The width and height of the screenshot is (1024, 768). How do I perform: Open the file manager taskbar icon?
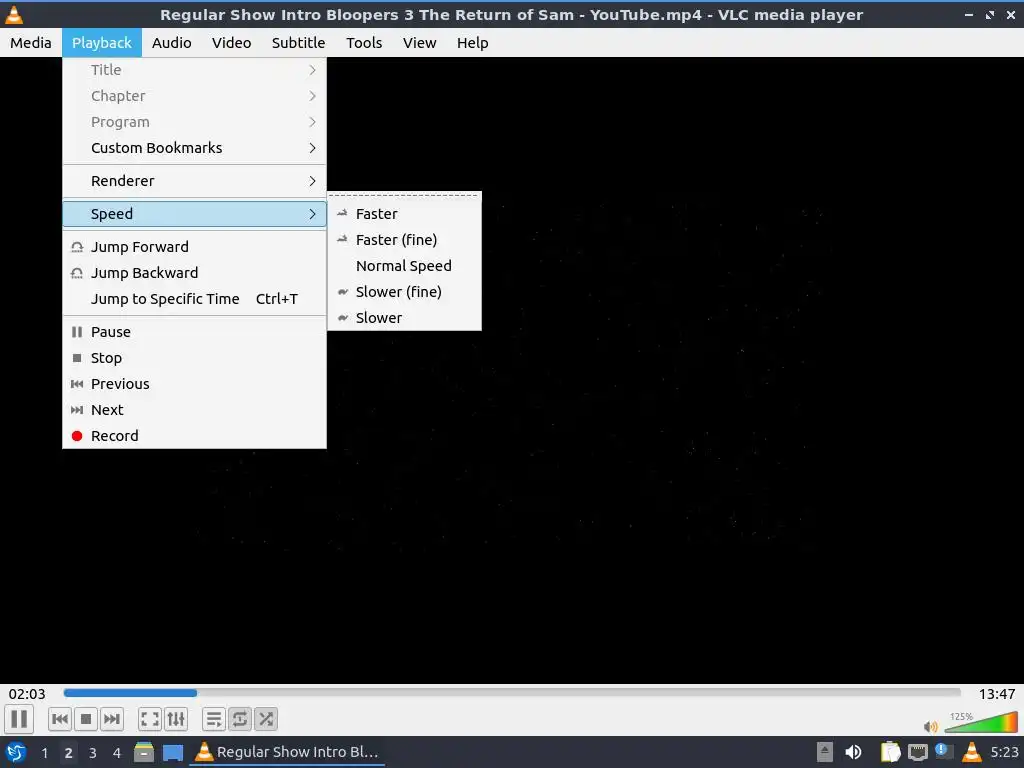point(144,752)
